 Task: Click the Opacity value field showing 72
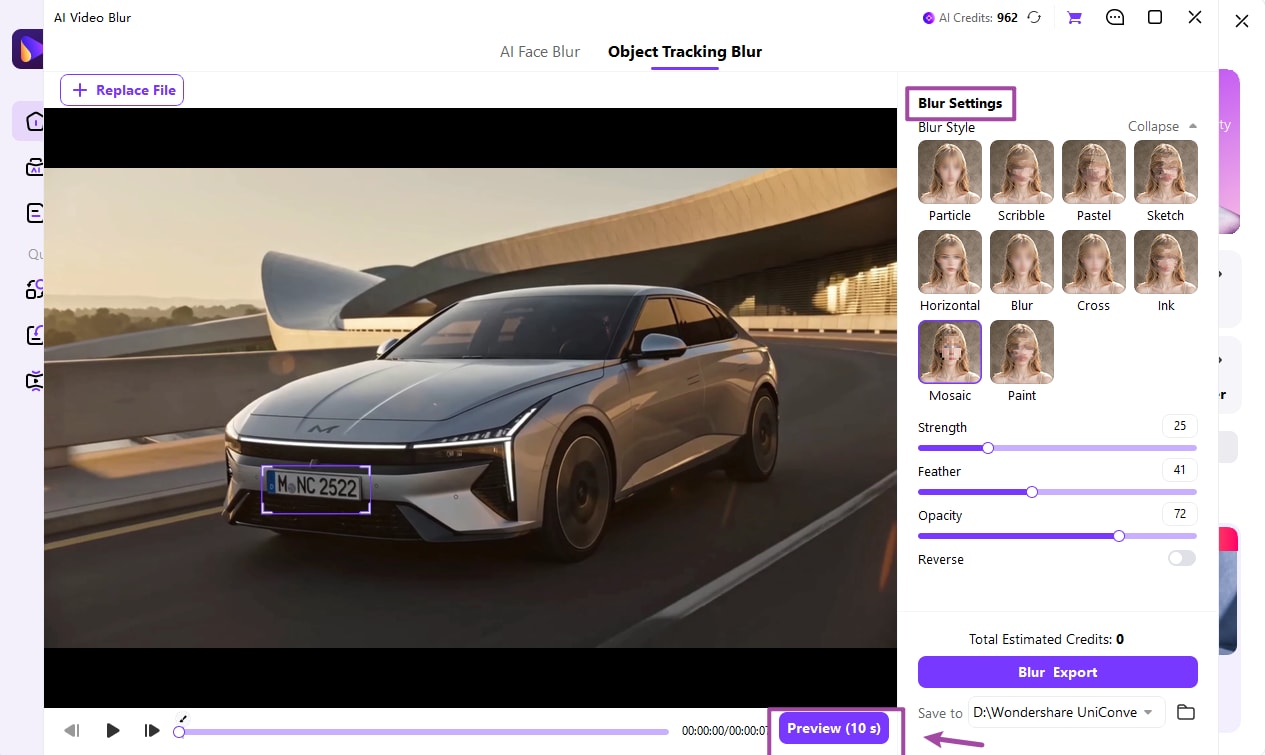coord(1180,514)
